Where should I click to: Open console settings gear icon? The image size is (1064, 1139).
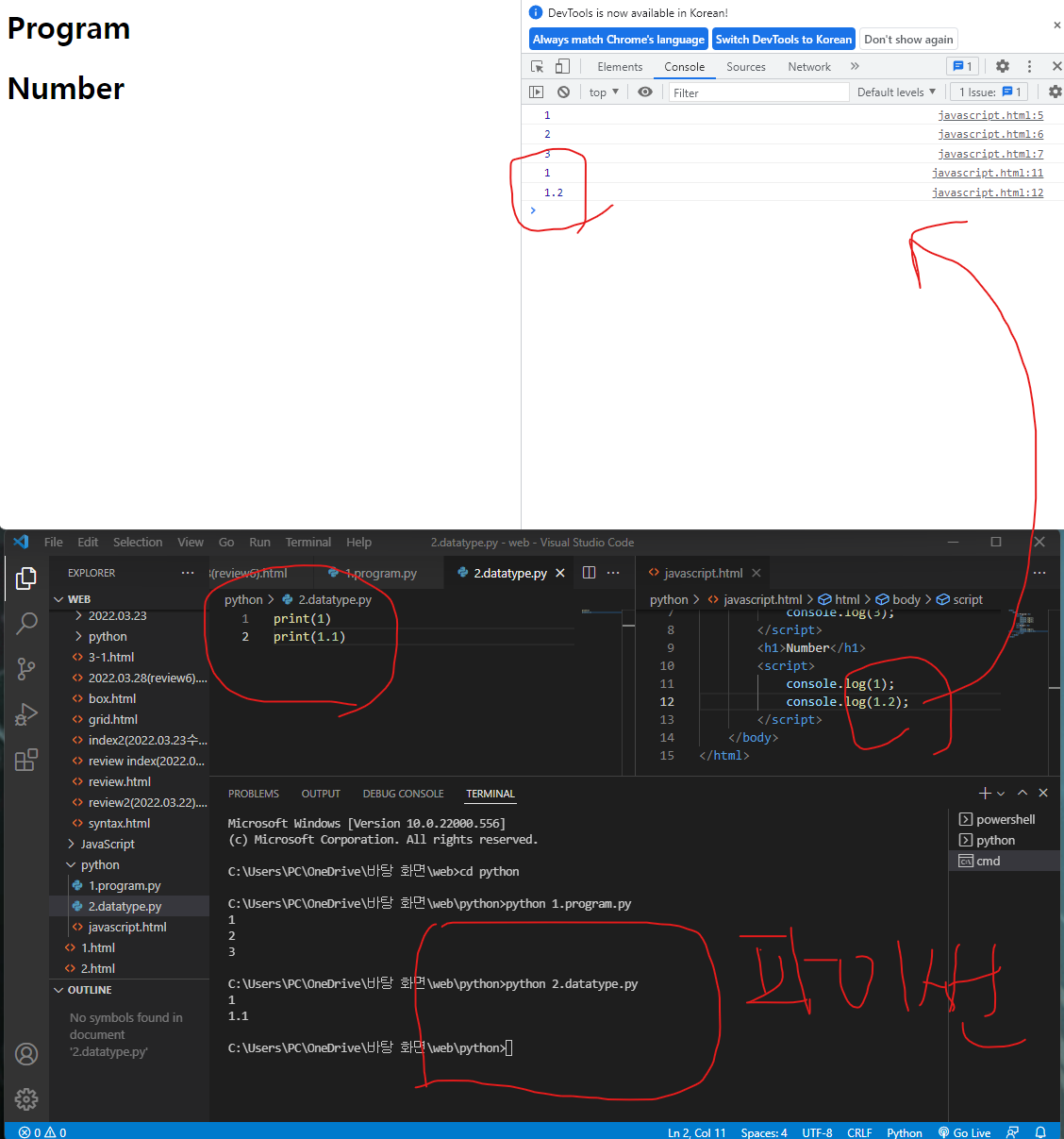coord(1055,92)
